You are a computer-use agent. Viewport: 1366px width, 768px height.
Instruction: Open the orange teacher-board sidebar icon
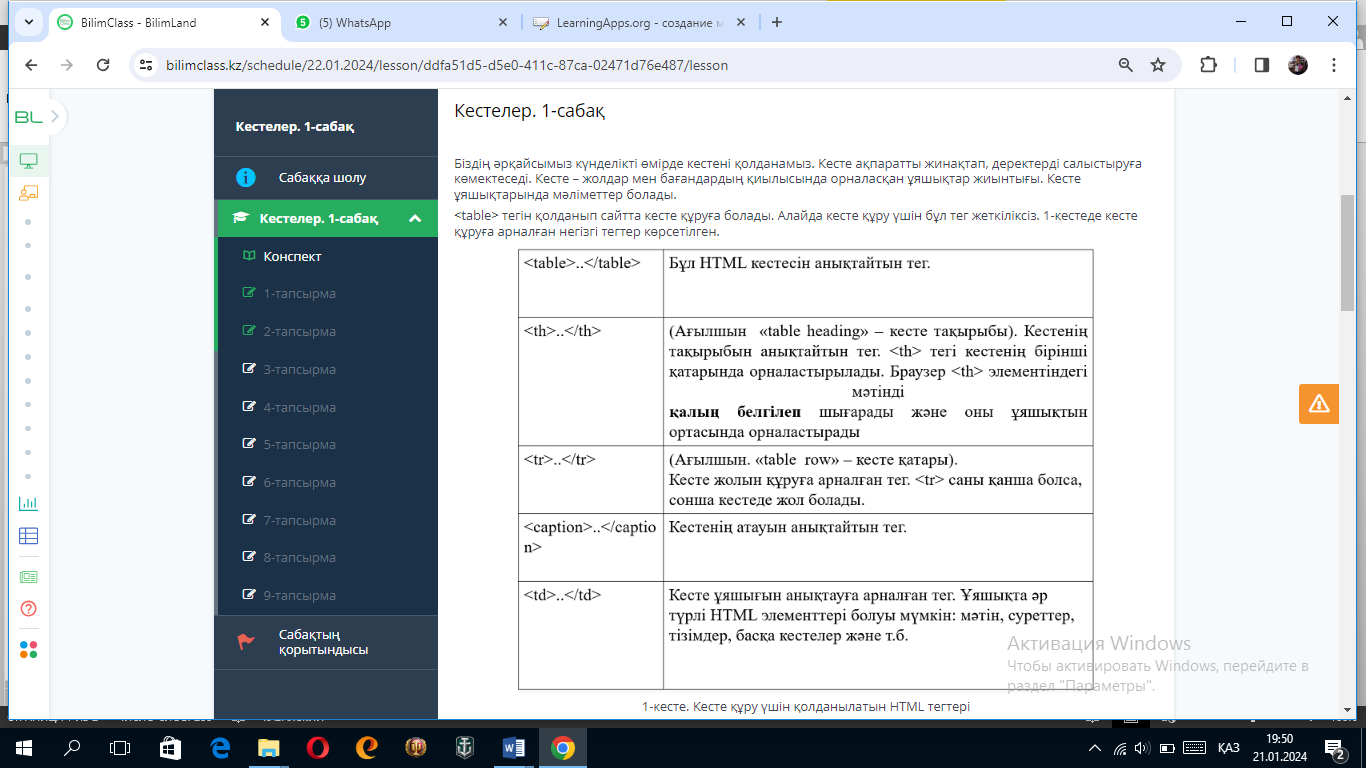28,192
